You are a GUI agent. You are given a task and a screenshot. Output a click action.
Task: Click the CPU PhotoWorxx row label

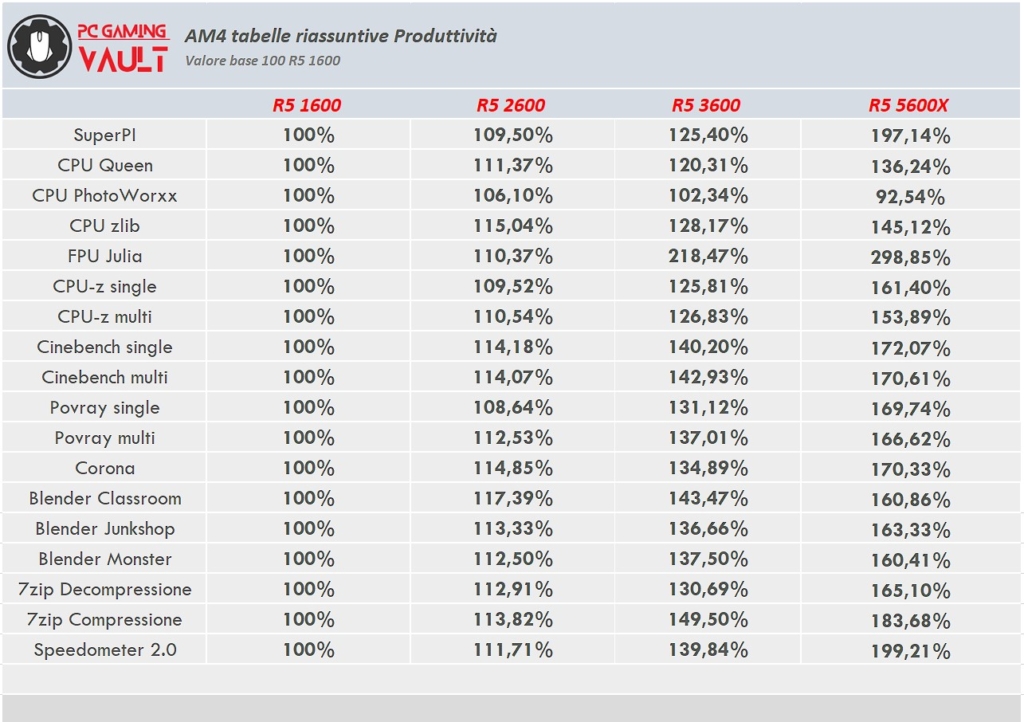[x=104, y=196]
